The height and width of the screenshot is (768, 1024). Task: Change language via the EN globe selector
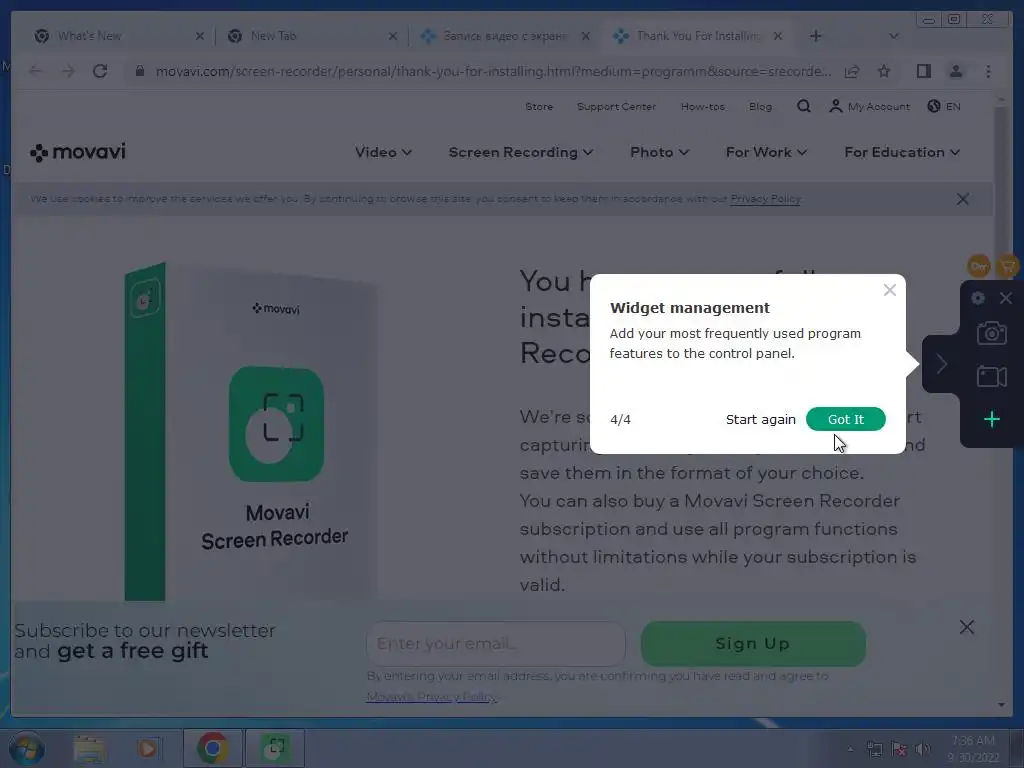click(x=944, y=106)
